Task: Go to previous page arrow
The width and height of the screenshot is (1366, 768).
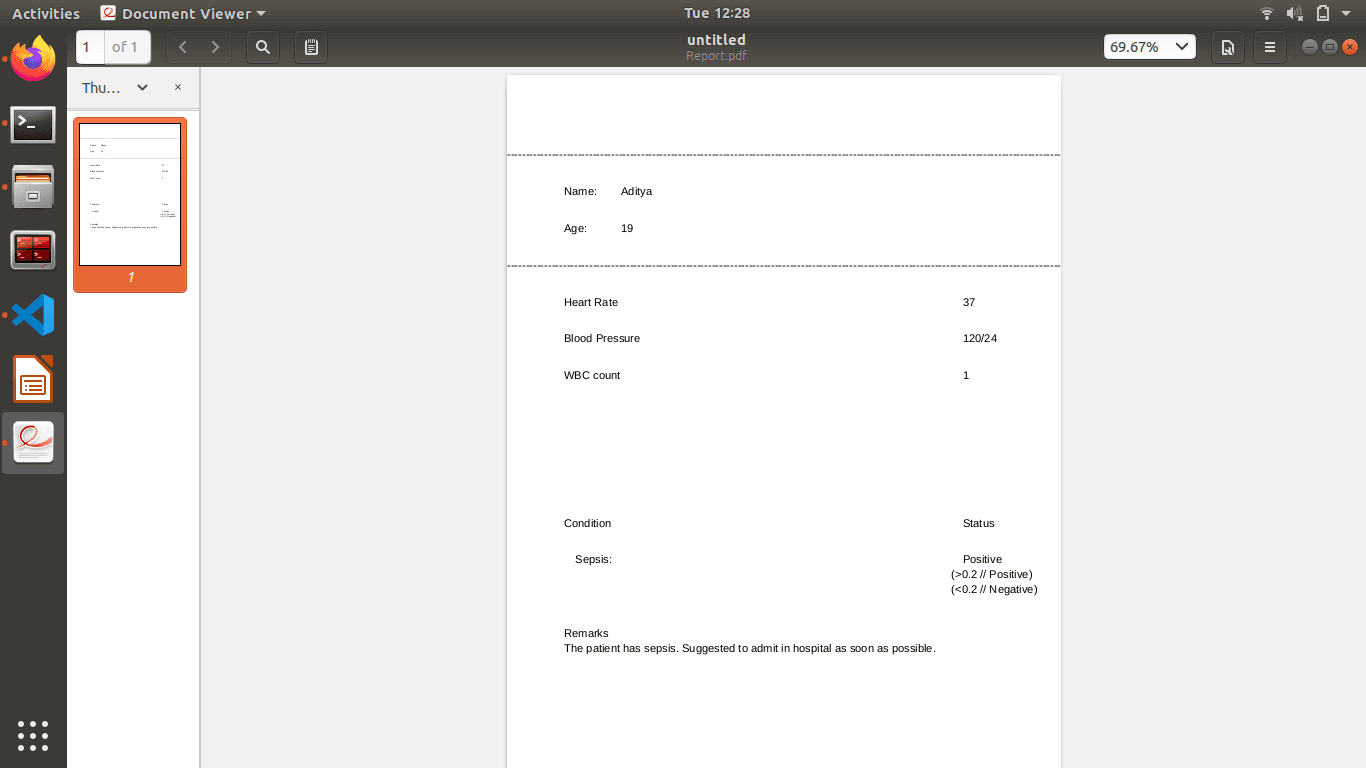Action: tap(182, 47)
